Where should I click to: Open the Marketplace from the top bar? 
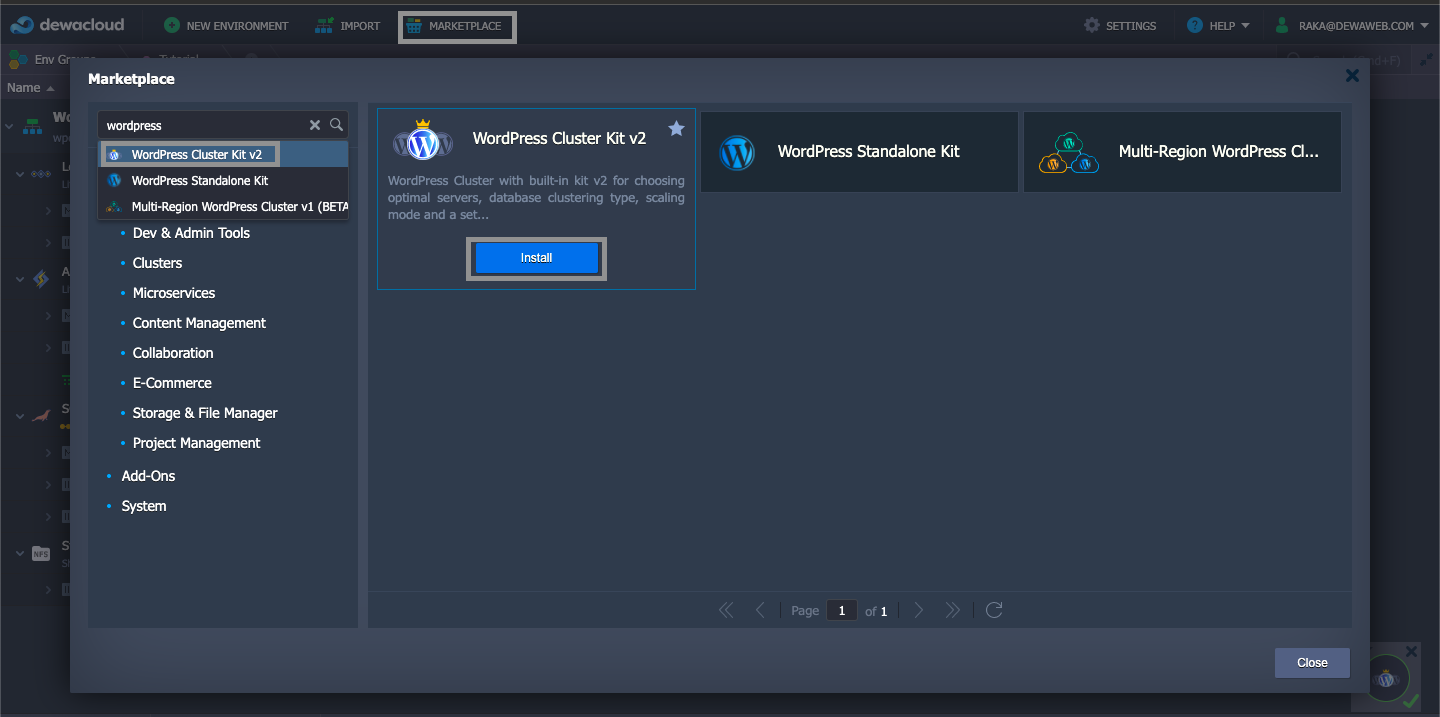pos(456,26)
